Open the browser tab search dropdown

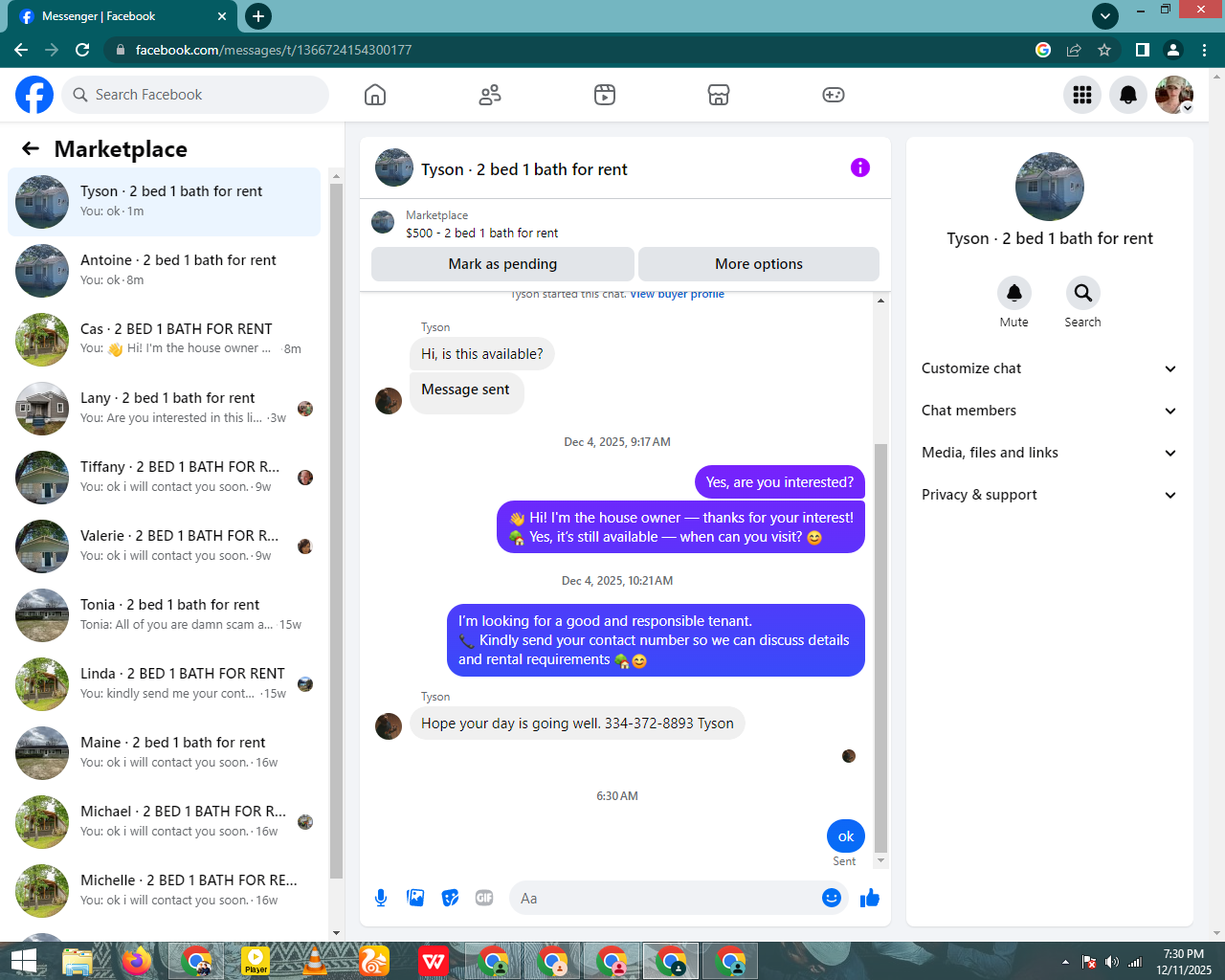coord(1105,15)
